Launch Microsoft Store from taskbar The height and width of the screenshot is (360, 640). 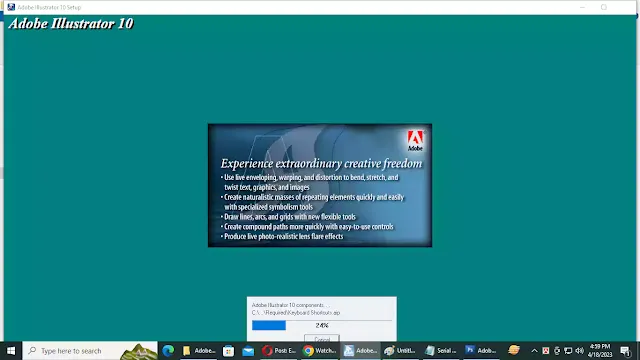pyautogui.click(x=228, y=351)
